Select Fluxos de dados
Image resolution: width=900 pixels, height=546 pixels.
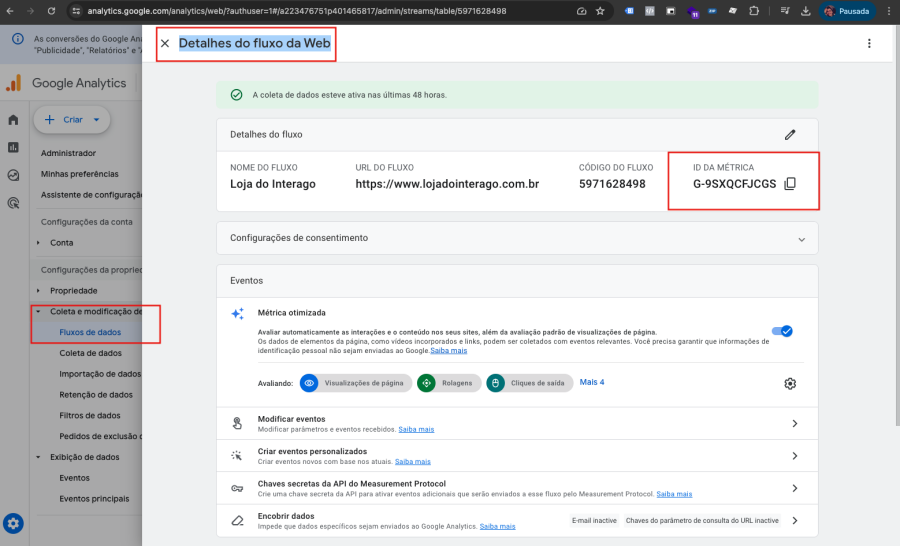coord(90,332)
